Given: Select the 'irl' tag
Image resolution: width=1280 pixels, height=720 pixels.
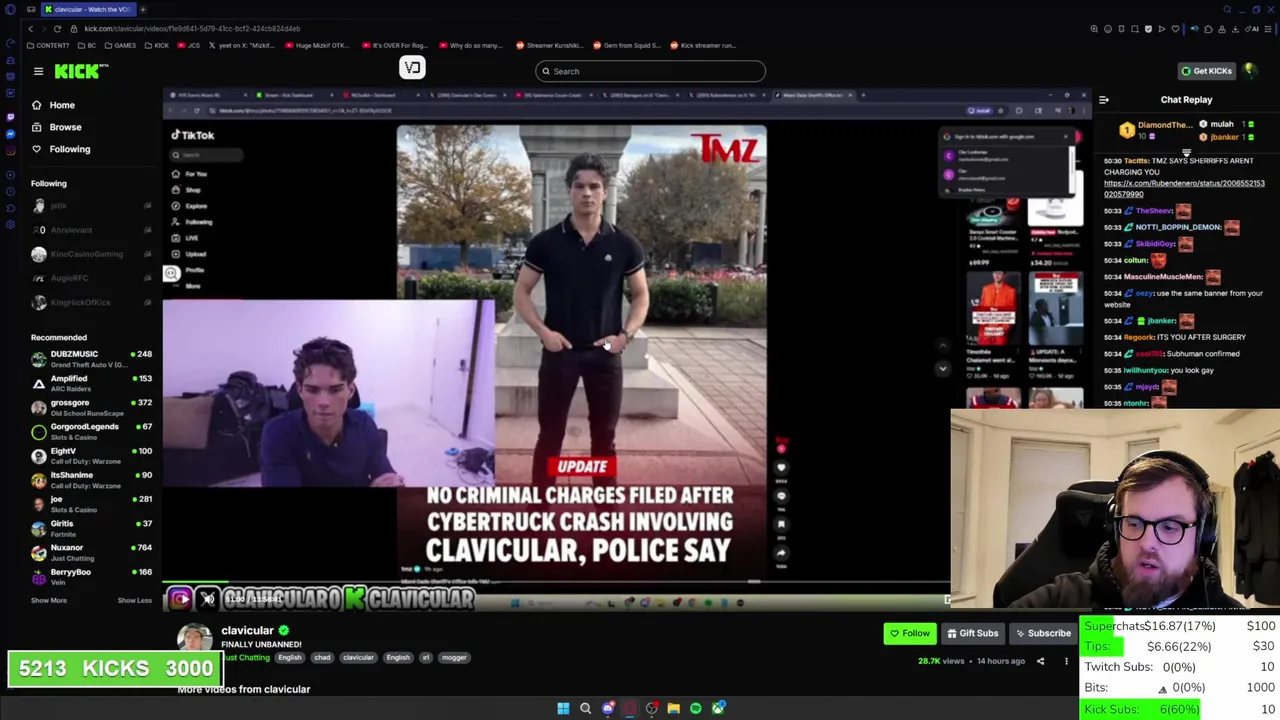Looking at the screenshot, I should [x=425, y=658].
